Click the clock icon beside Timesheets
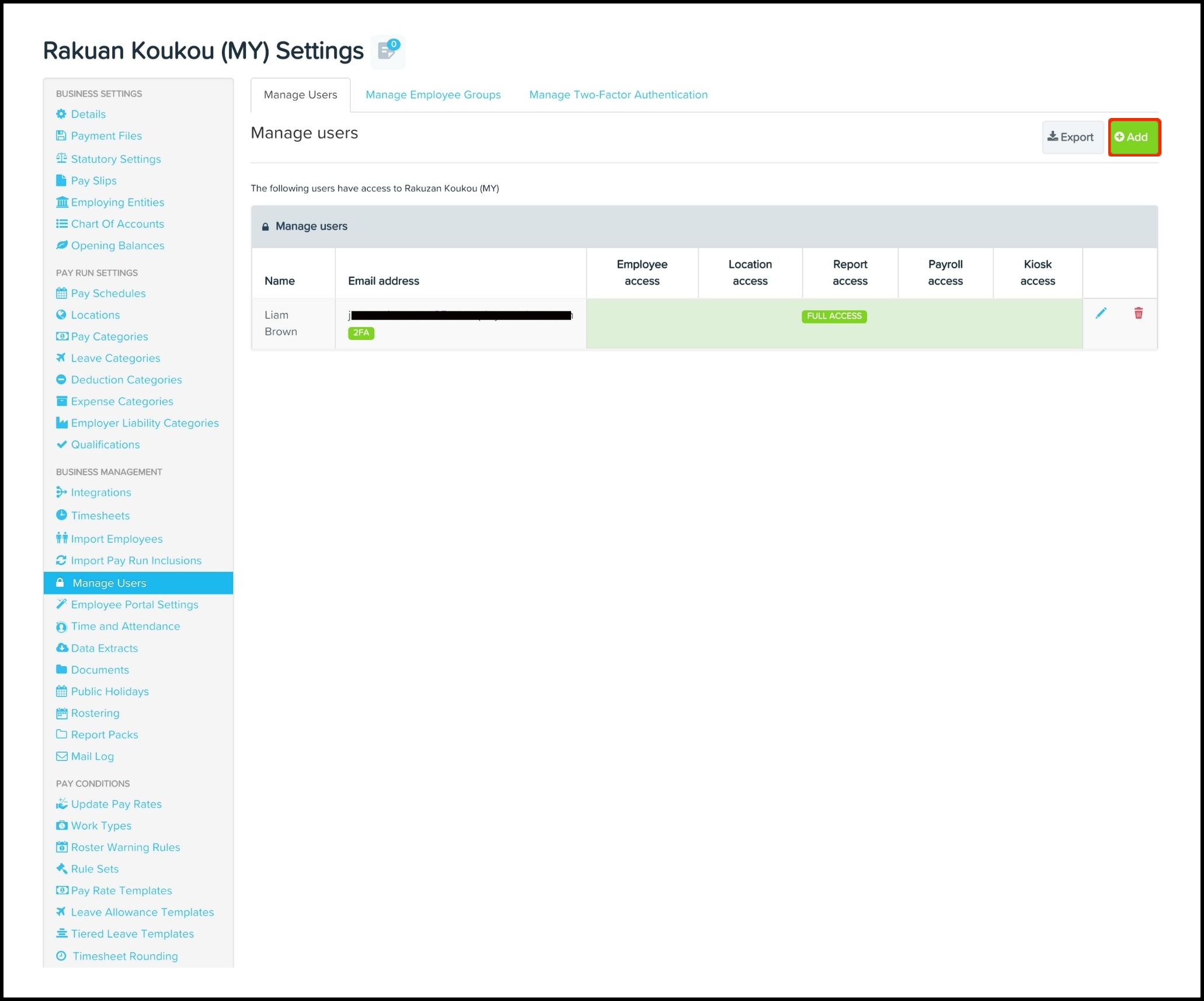1204x1001 pixels. coord(61,515)
